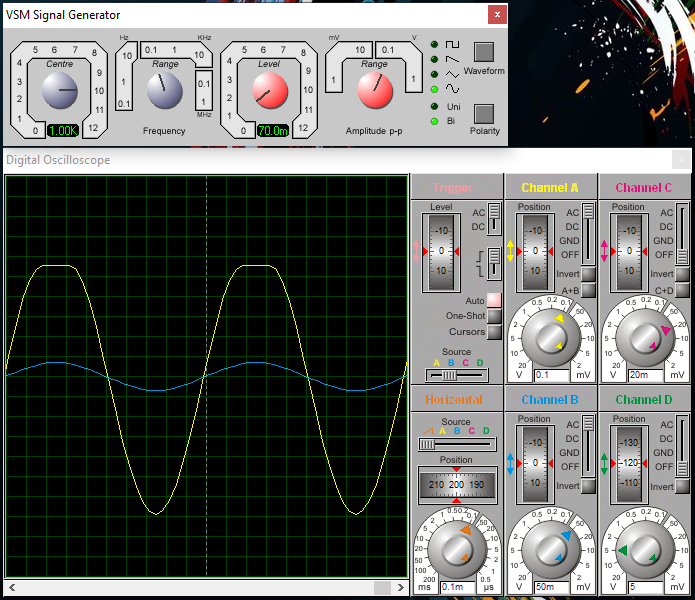Click the frequency Centre dial knob

60,92
